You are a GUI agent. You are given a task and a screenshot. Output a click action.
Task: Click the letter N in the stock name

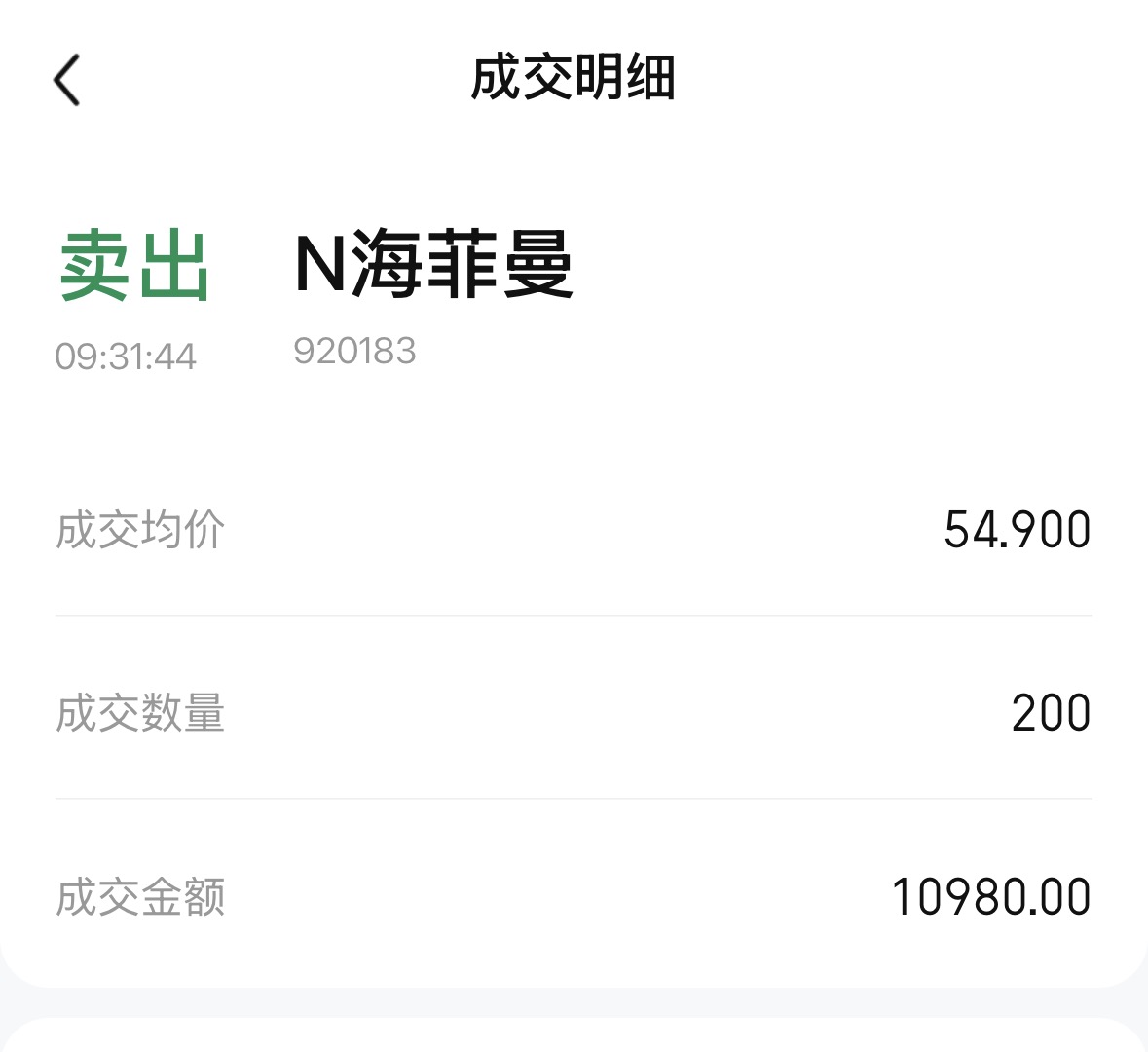pos(320,265)
